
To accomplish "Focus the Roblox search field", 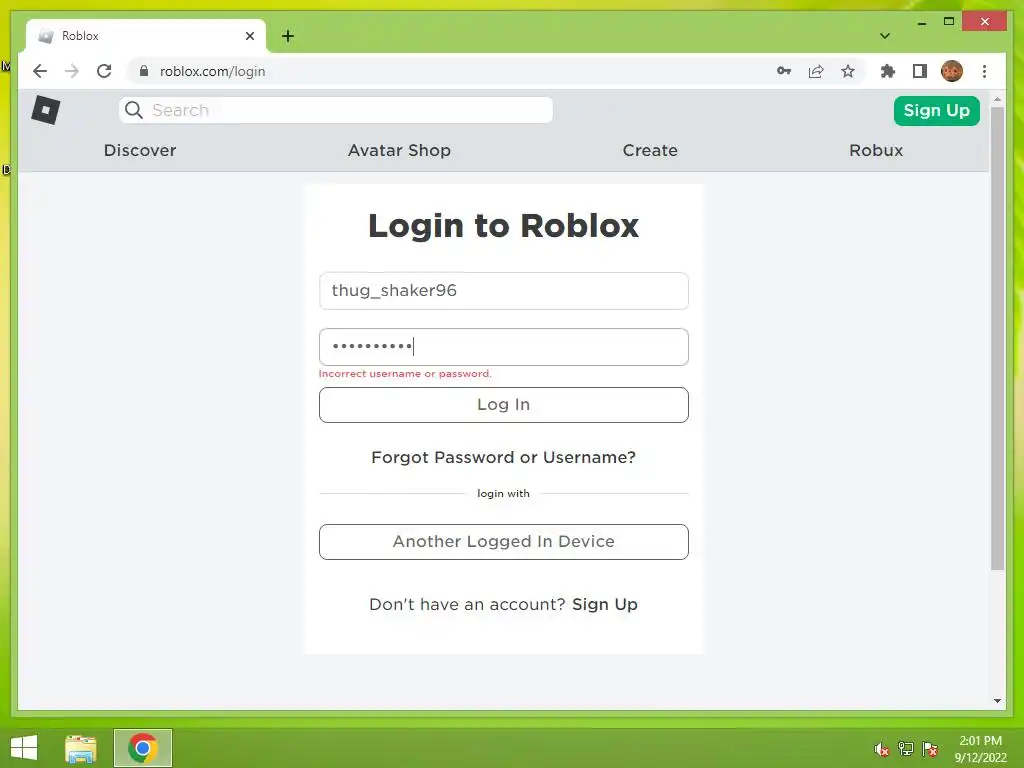I will [336, 110].
